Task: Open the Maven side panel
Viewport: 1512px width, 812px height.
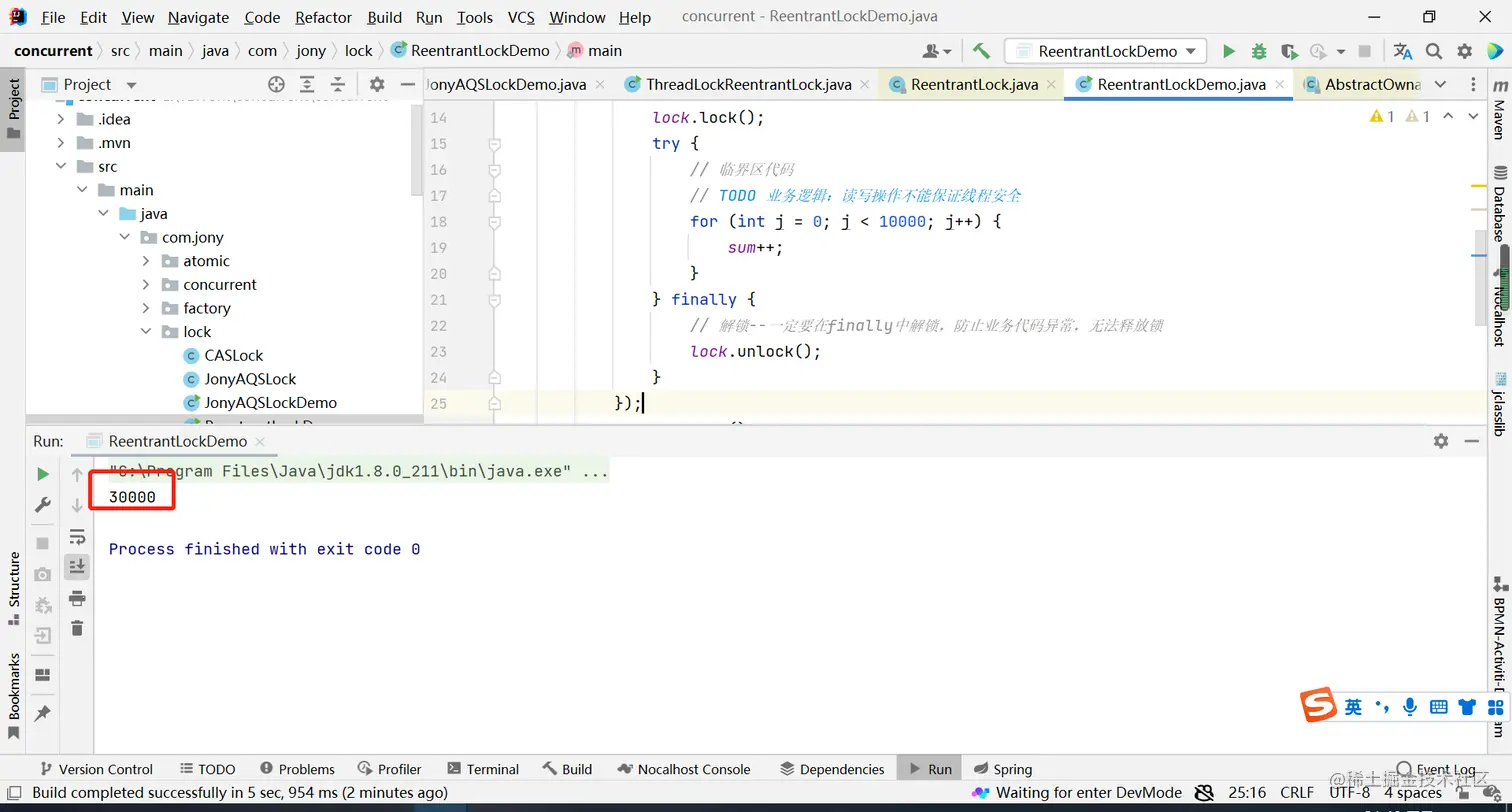Action: pyautogui.click(x=1499, y=112)
